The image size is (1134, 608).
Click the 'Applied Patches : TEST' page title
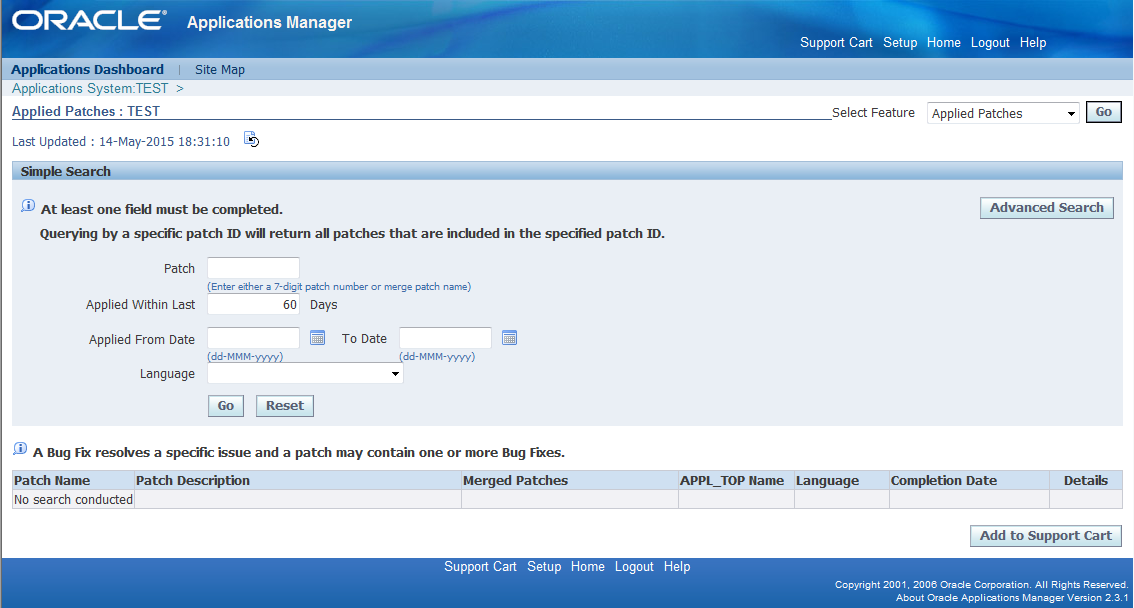point(86,111)
